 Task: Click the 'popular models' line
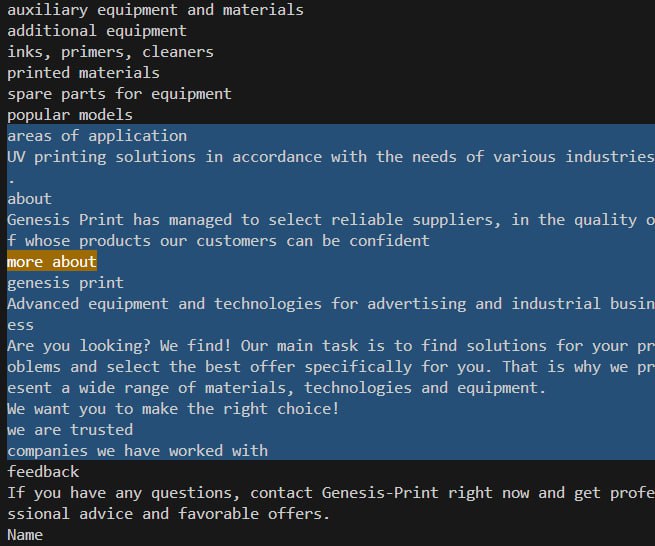[70, 114]
